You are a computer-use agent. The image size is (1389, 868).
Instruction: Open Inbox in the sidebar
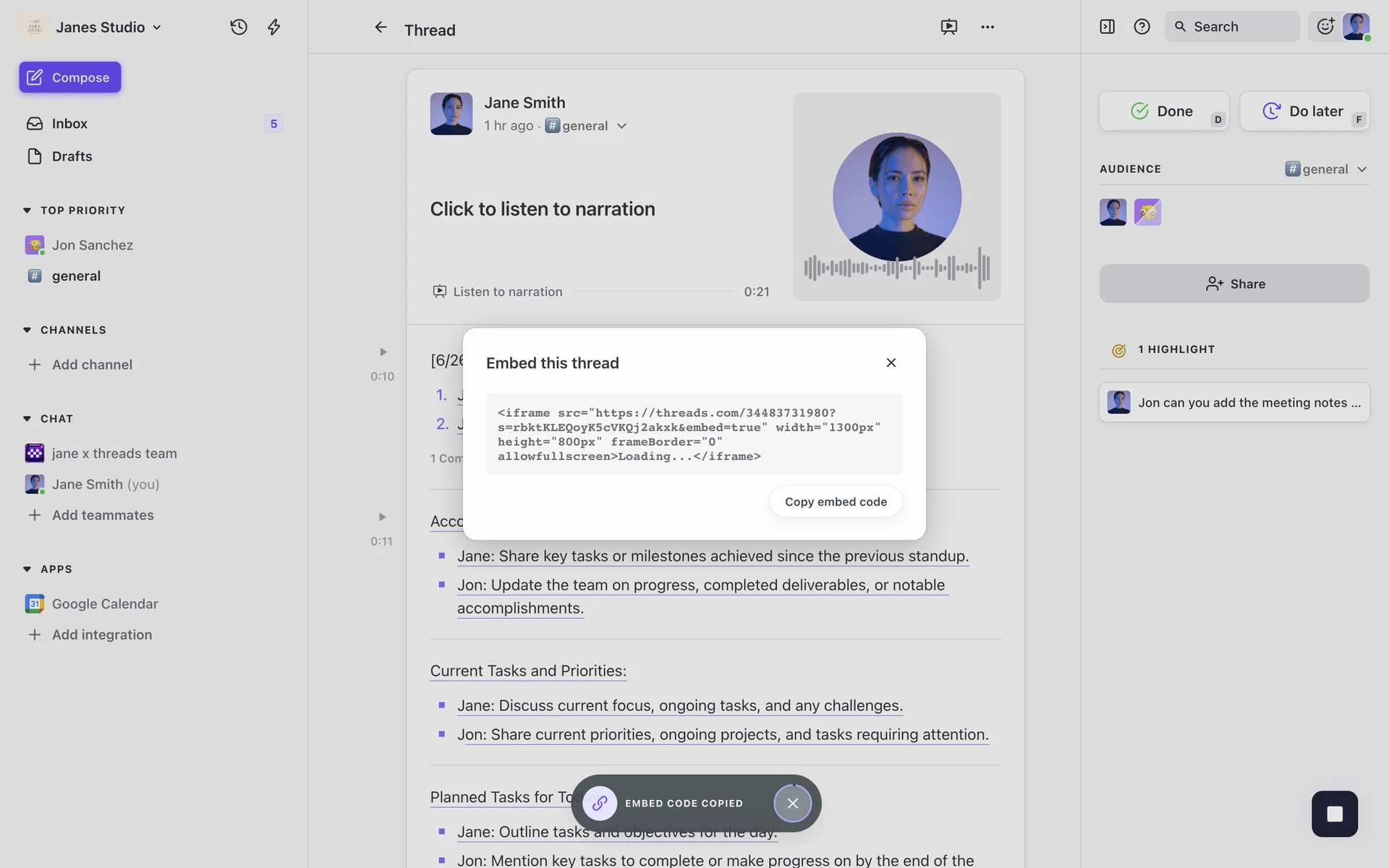69,124
